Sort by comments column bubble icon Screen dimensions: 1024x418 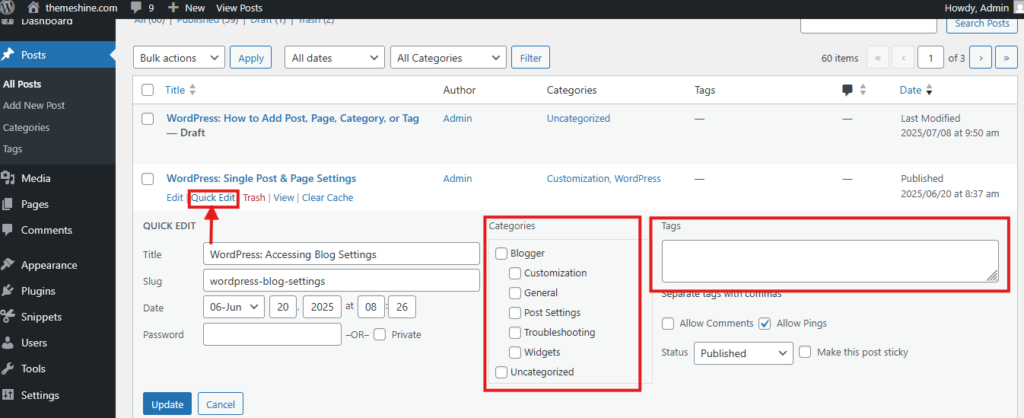pyautogui.click(x=848, y=90)
